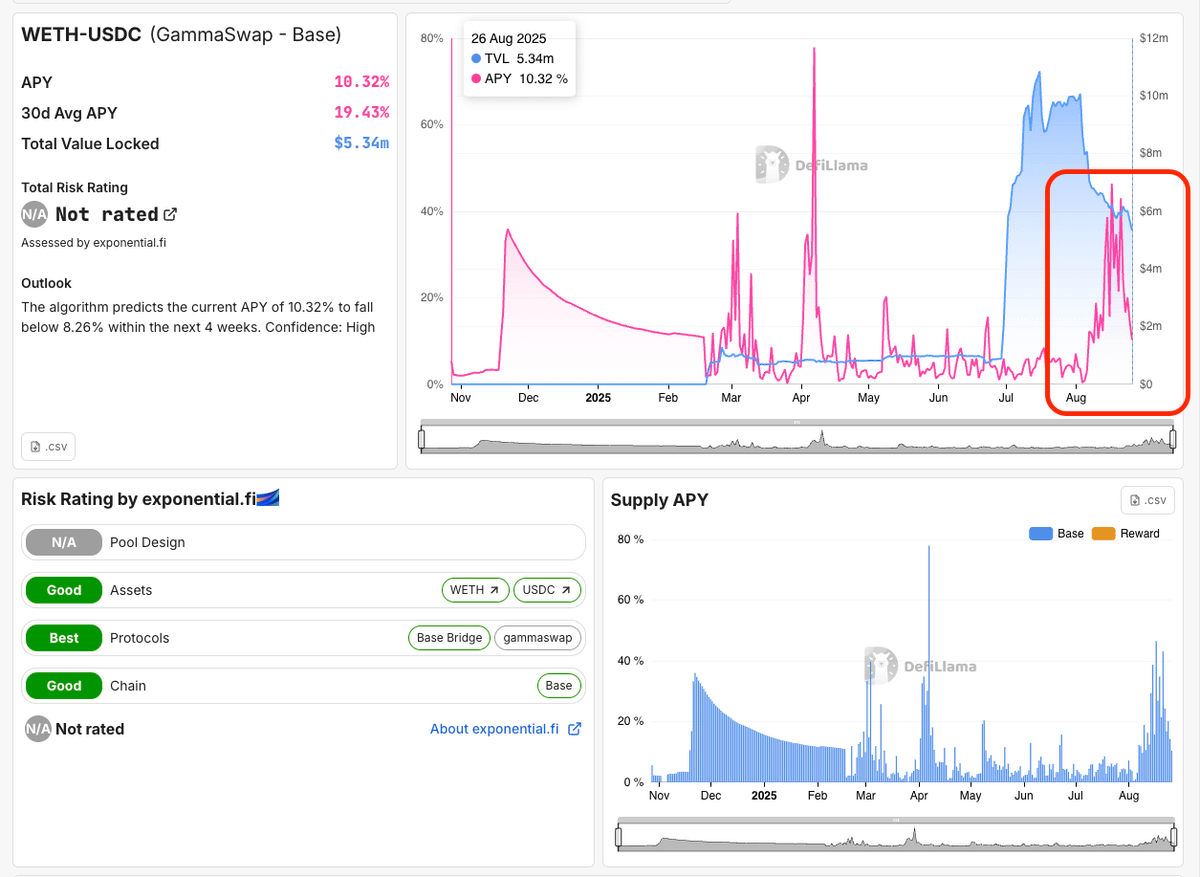Click the right handle of the Supply APY range slider
1200x877 pixels.
1172,836
